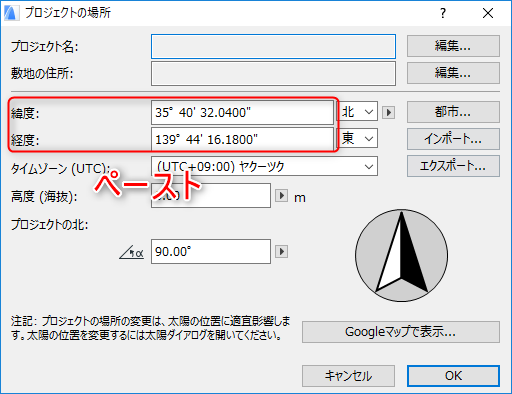The width and height of the screenshot is (512, 394).
Task: Click the エクスポート export button
Action: tap(453, 166)
